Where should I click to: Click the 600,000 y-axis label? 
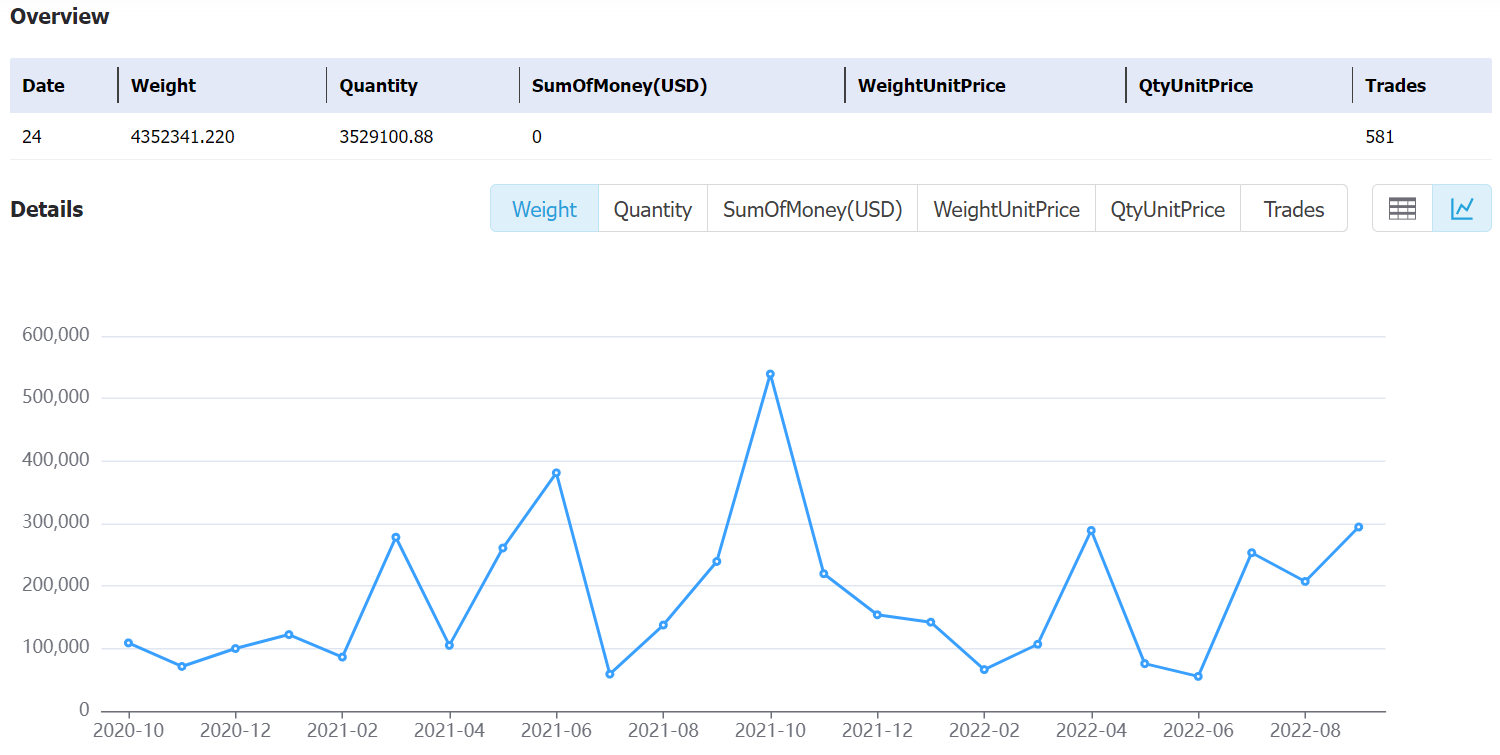coord(56,335)
